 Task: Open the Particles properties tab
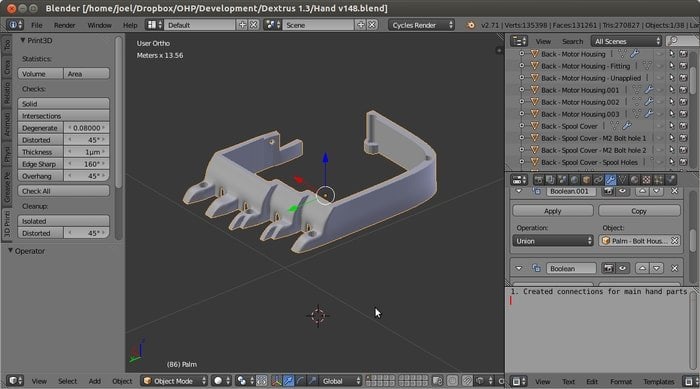click(658, 180)
